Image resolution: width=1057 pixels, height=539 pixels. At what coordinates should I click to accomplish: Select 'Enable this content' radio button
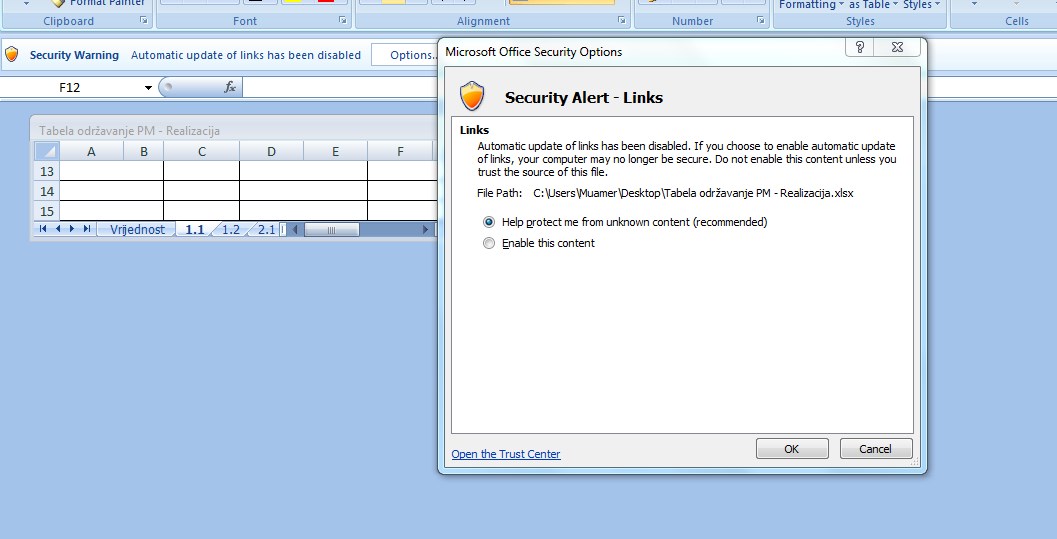tap(489, 243)
